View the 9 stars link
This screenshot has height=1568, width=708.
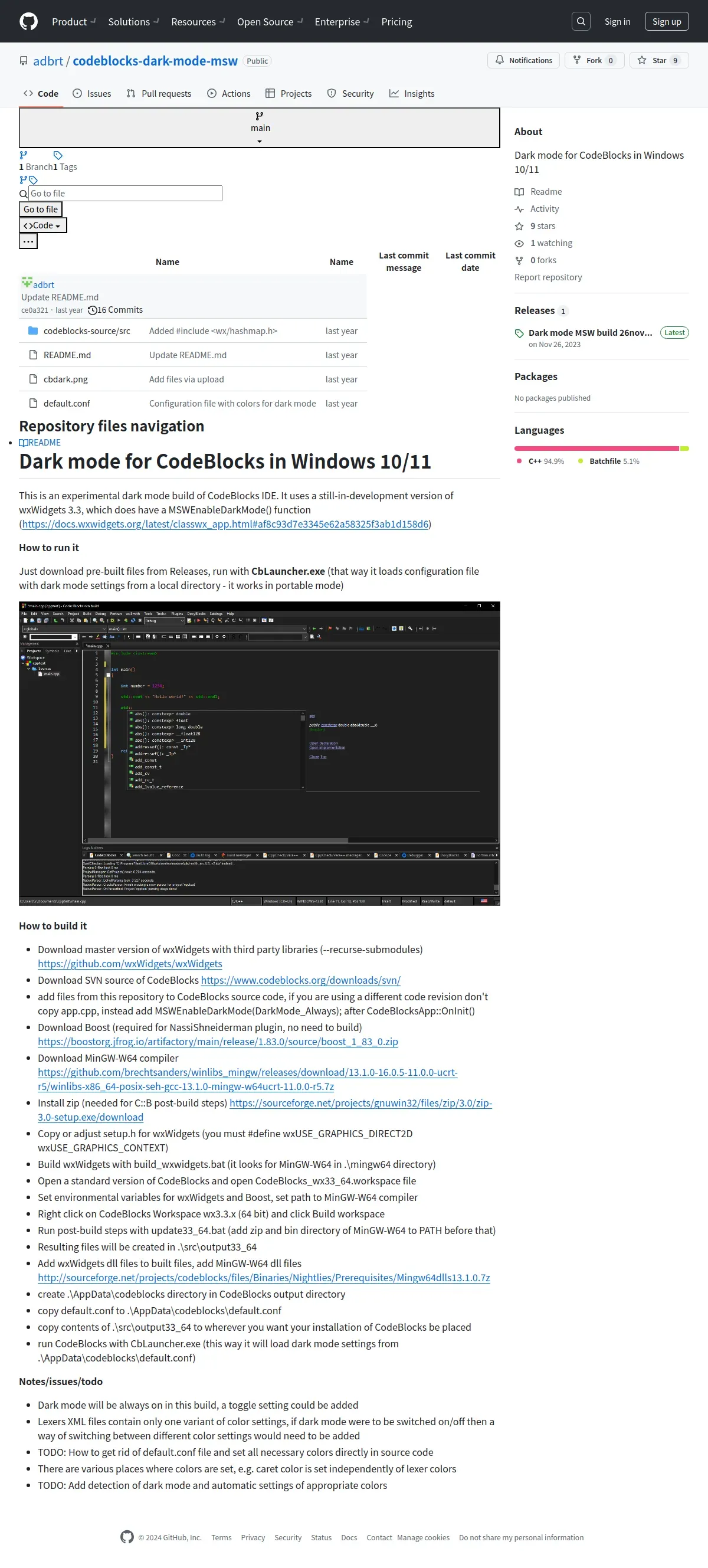(535, 226)
